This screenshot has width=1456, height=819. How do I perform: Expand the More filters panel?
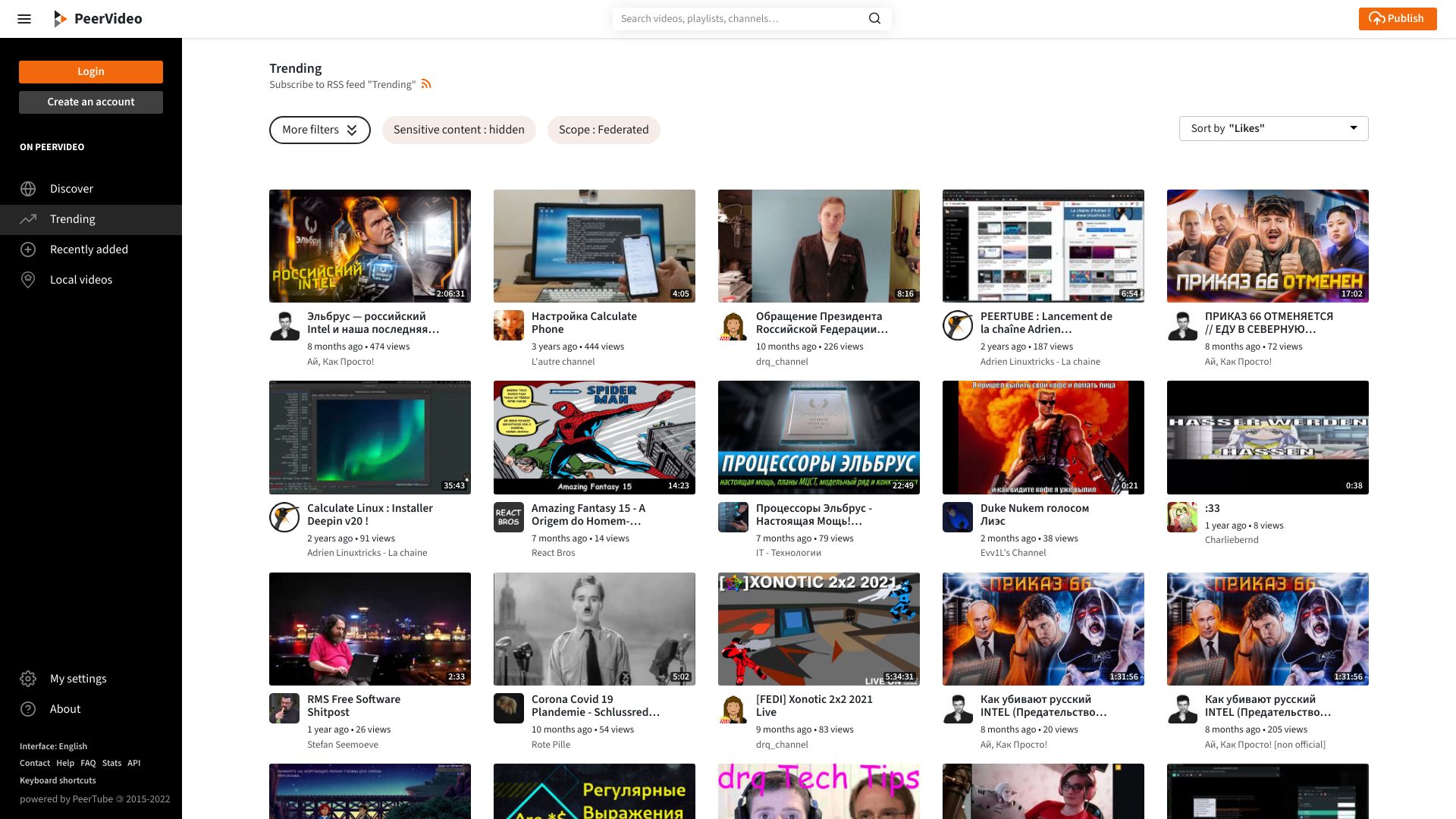coord(320,130)
